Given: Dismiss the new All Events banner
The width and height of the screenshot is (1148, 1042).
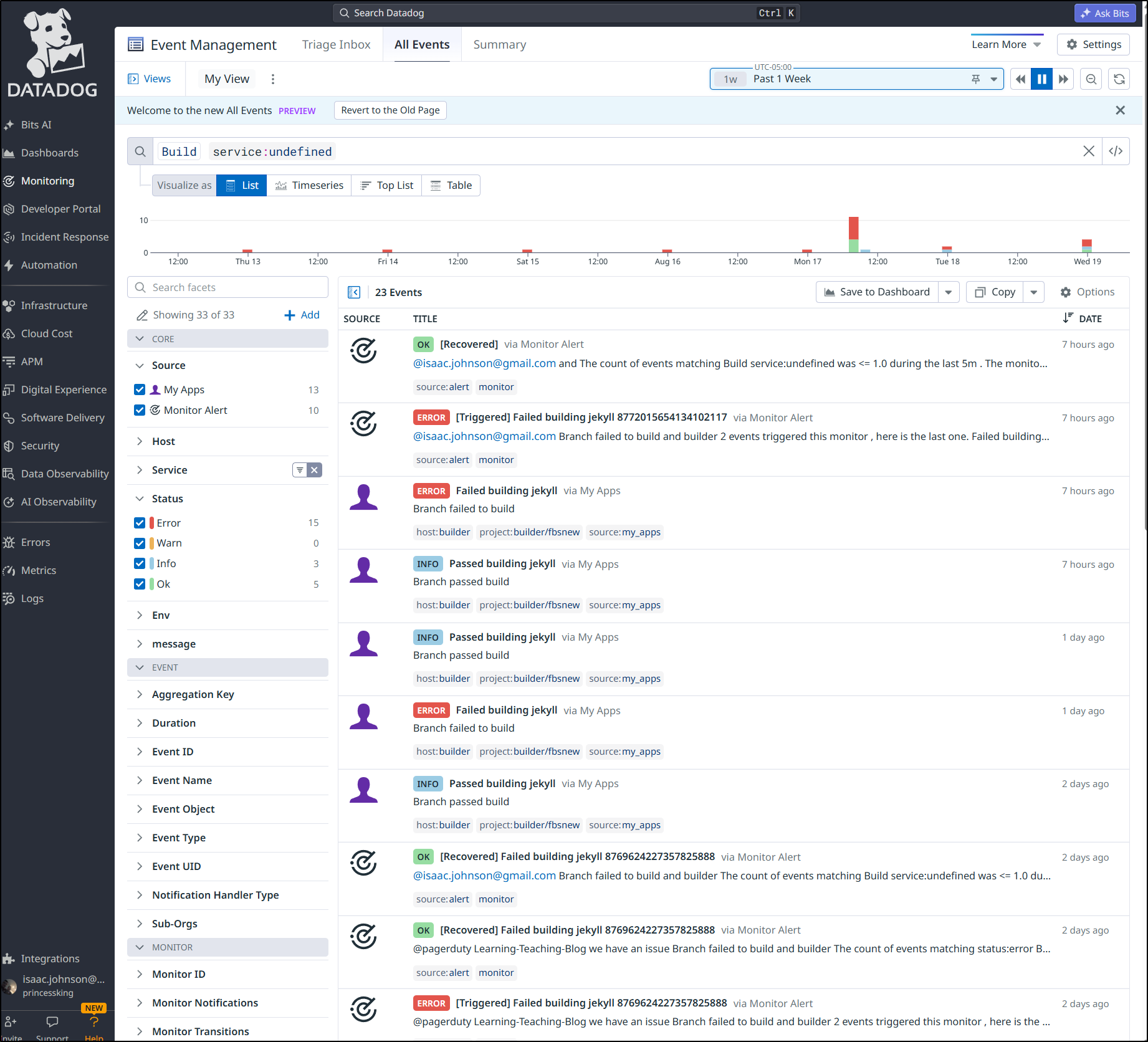Looking at the screenshot, I should pyautogui.click(x=1120, y=110).
